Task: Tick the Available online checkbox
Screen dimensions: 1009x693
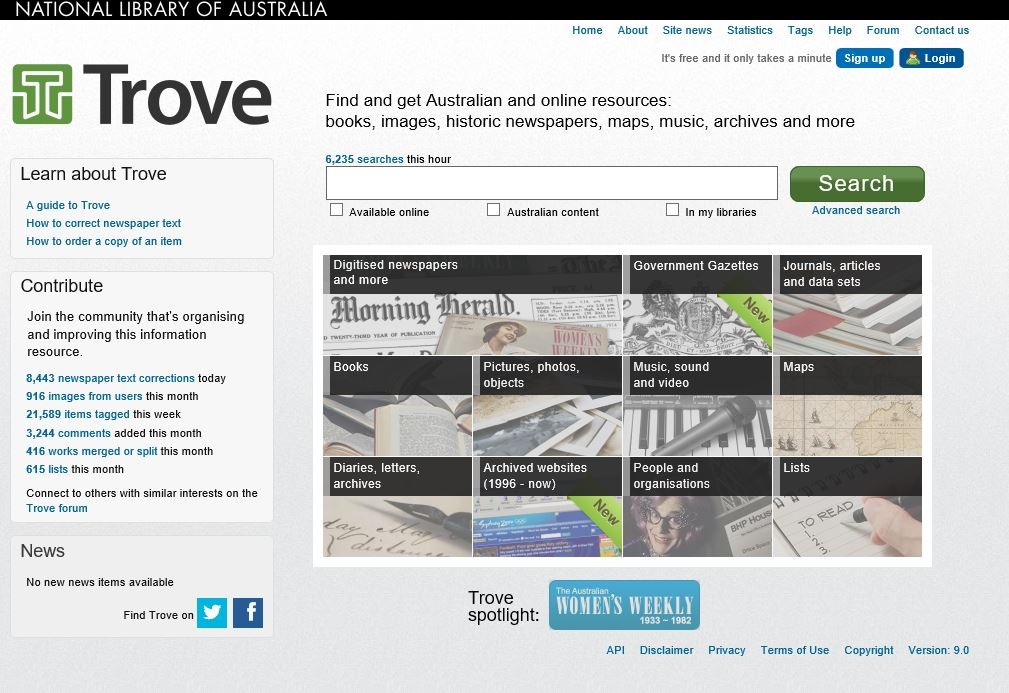Action: [336, 210]
